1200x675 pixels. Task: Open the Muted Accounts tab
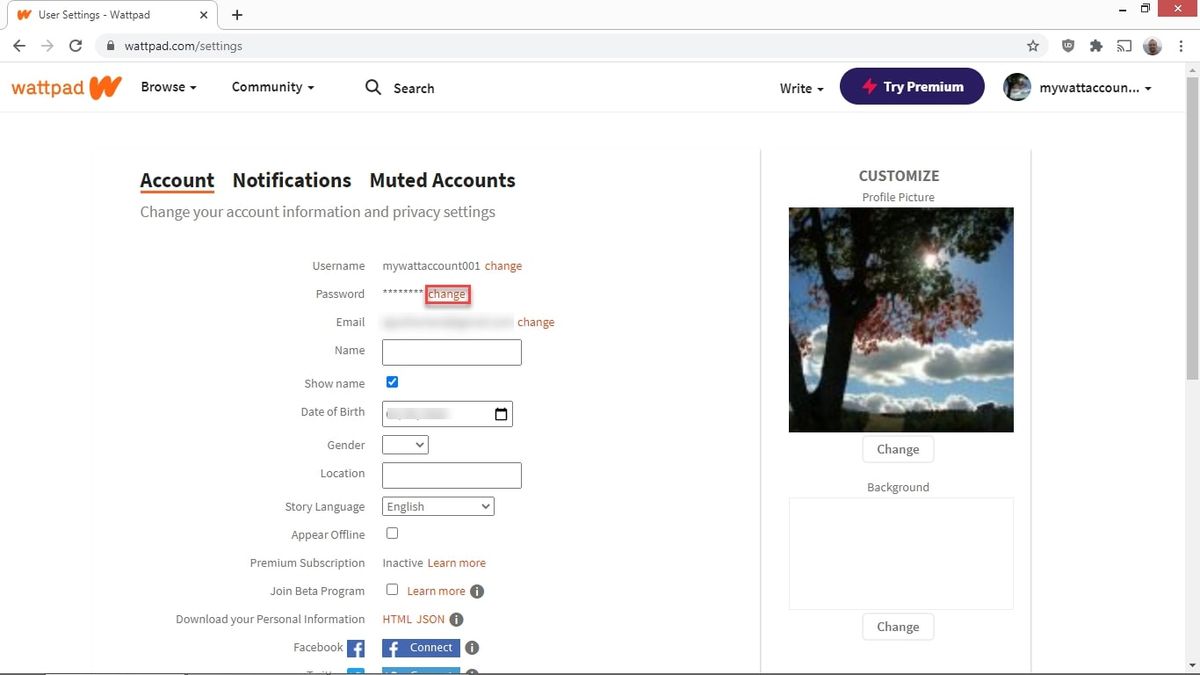(x=442, y=180)
